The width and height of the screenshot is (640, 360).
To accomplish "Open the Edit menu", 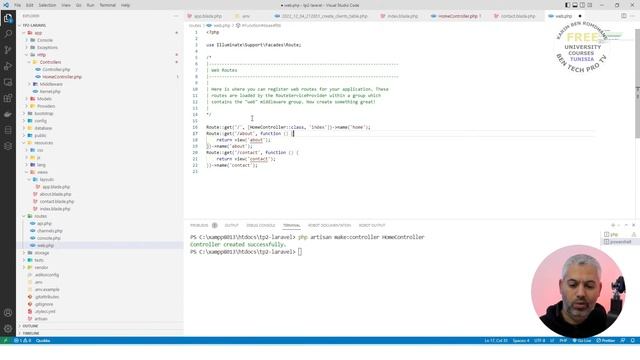I will pos(30,5).
